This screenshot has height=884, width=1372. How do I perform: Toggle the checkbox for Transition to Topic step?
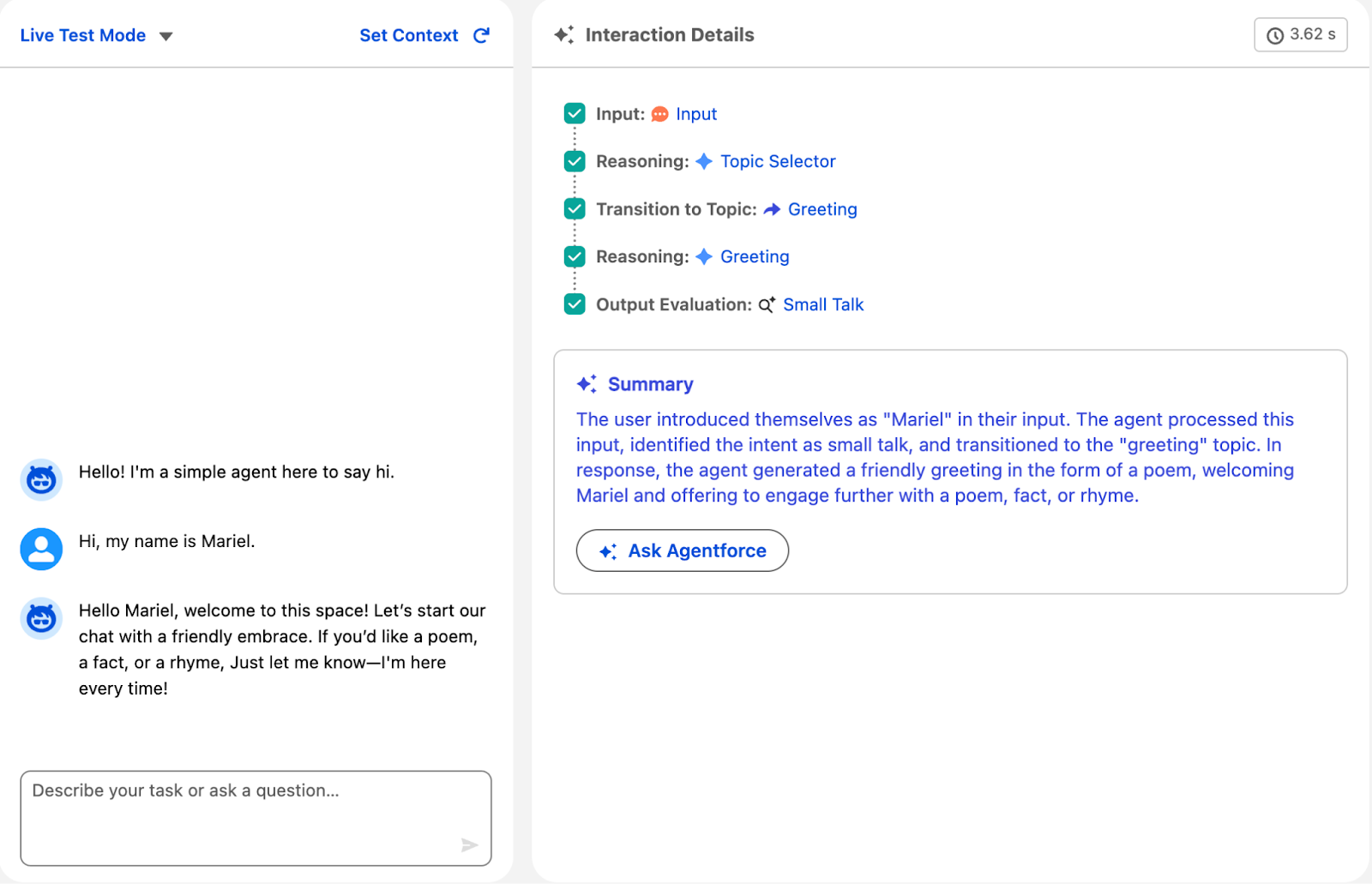[x=575, y=208]
